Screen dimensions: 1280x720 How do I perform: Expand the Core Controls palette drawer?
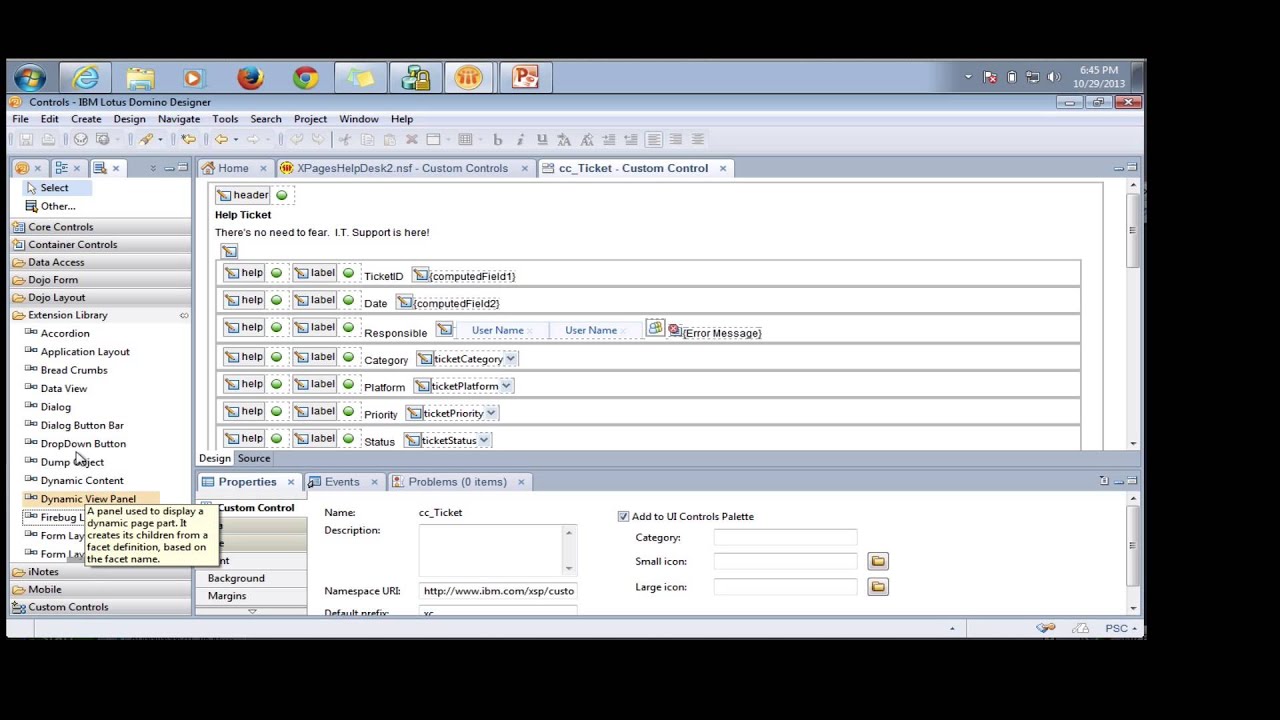pyautogui.click(x=100, y=227)
